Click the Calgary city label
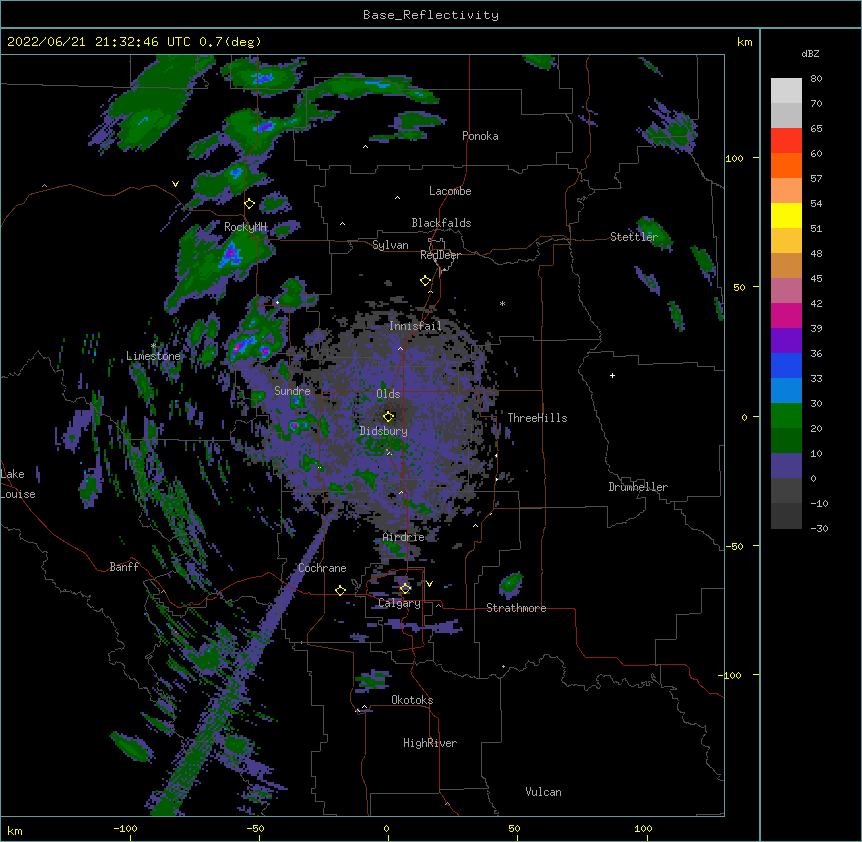862x842 pixels. [x=399, y=603]
